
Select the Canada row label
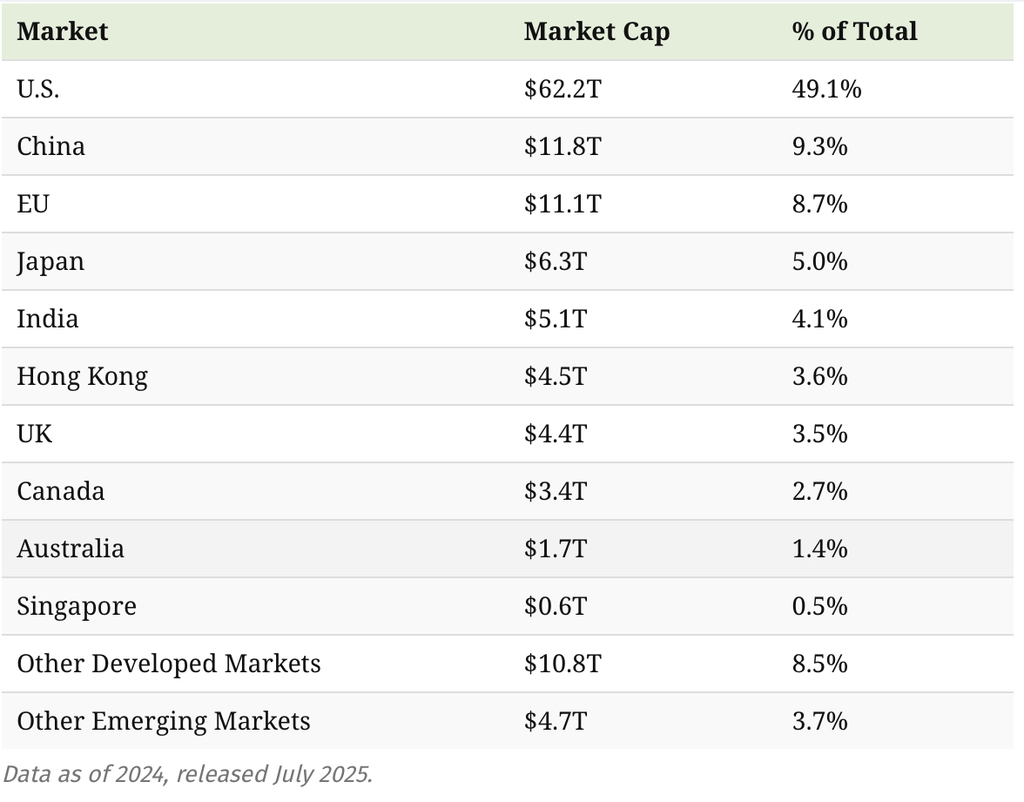tap(61, 491)
